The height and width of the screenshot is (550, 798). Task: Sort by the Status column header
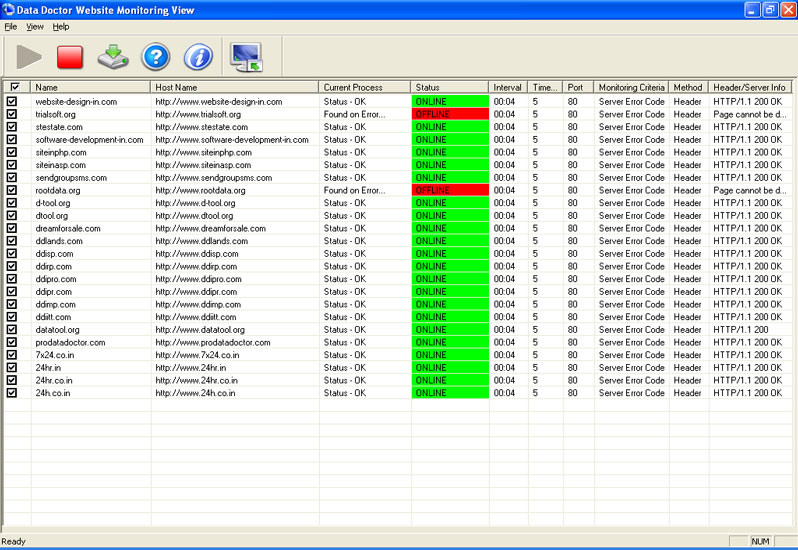pos(449,88)
